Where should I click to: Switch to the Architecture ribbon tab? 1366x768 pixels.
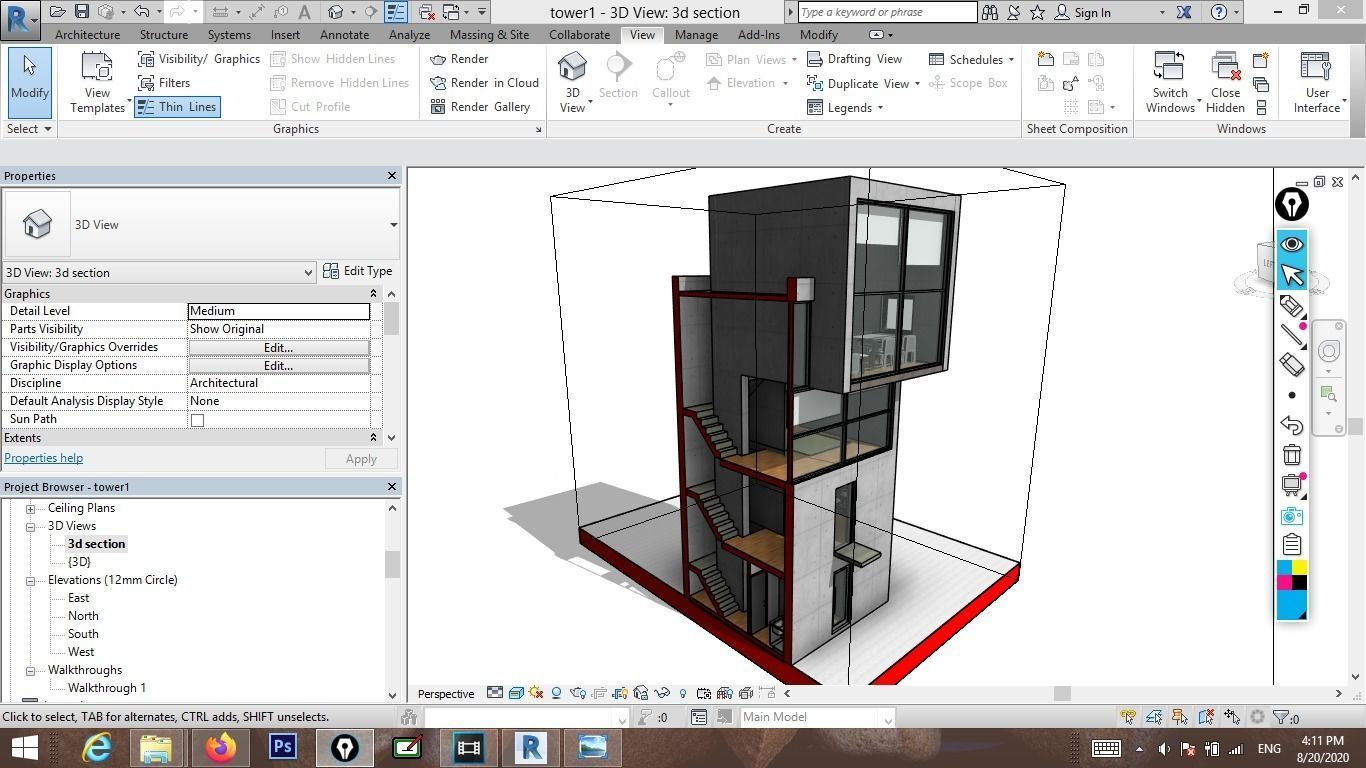tap(87, 34)
